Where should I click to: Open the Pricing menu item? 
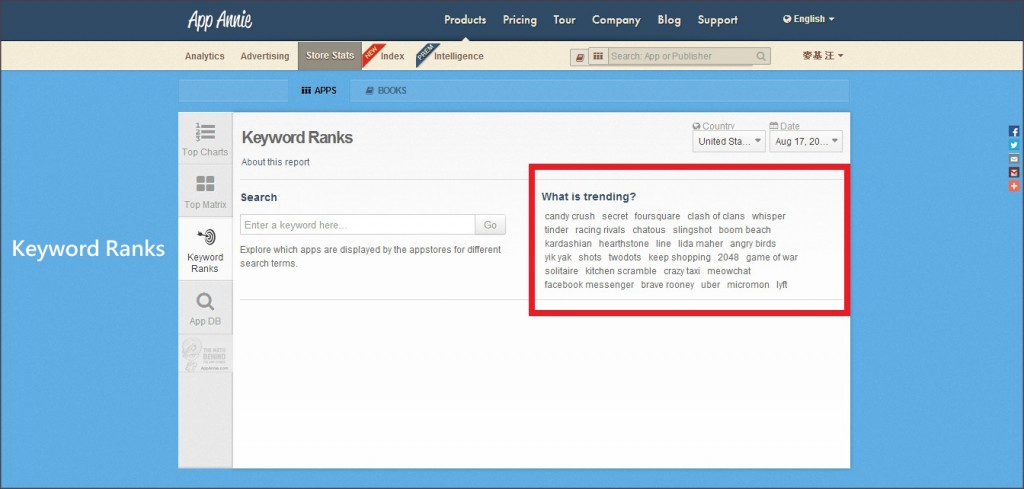tap(519, 20)
